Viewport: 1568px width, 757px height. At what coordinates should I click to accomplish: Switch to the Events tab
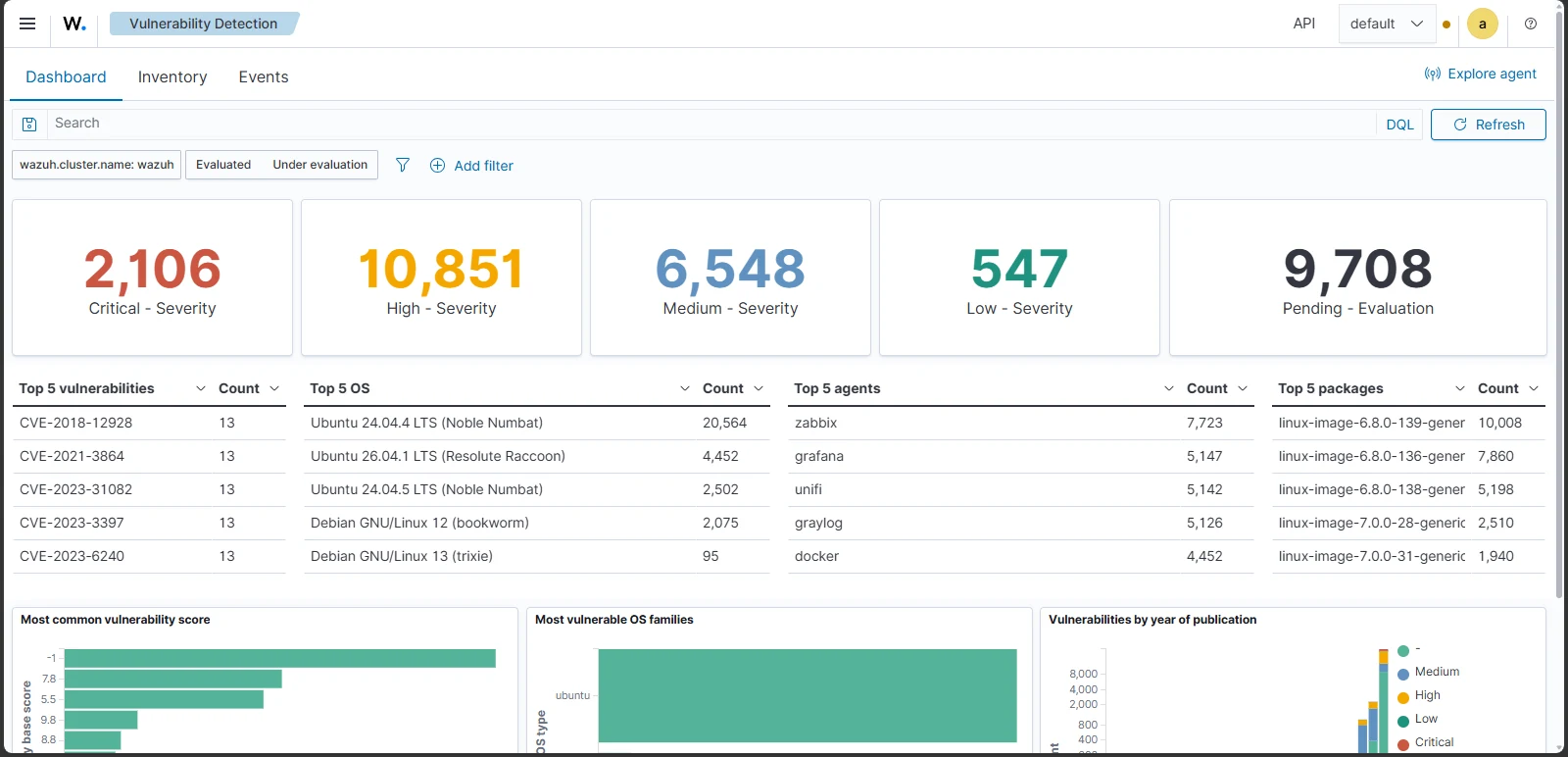264,77
